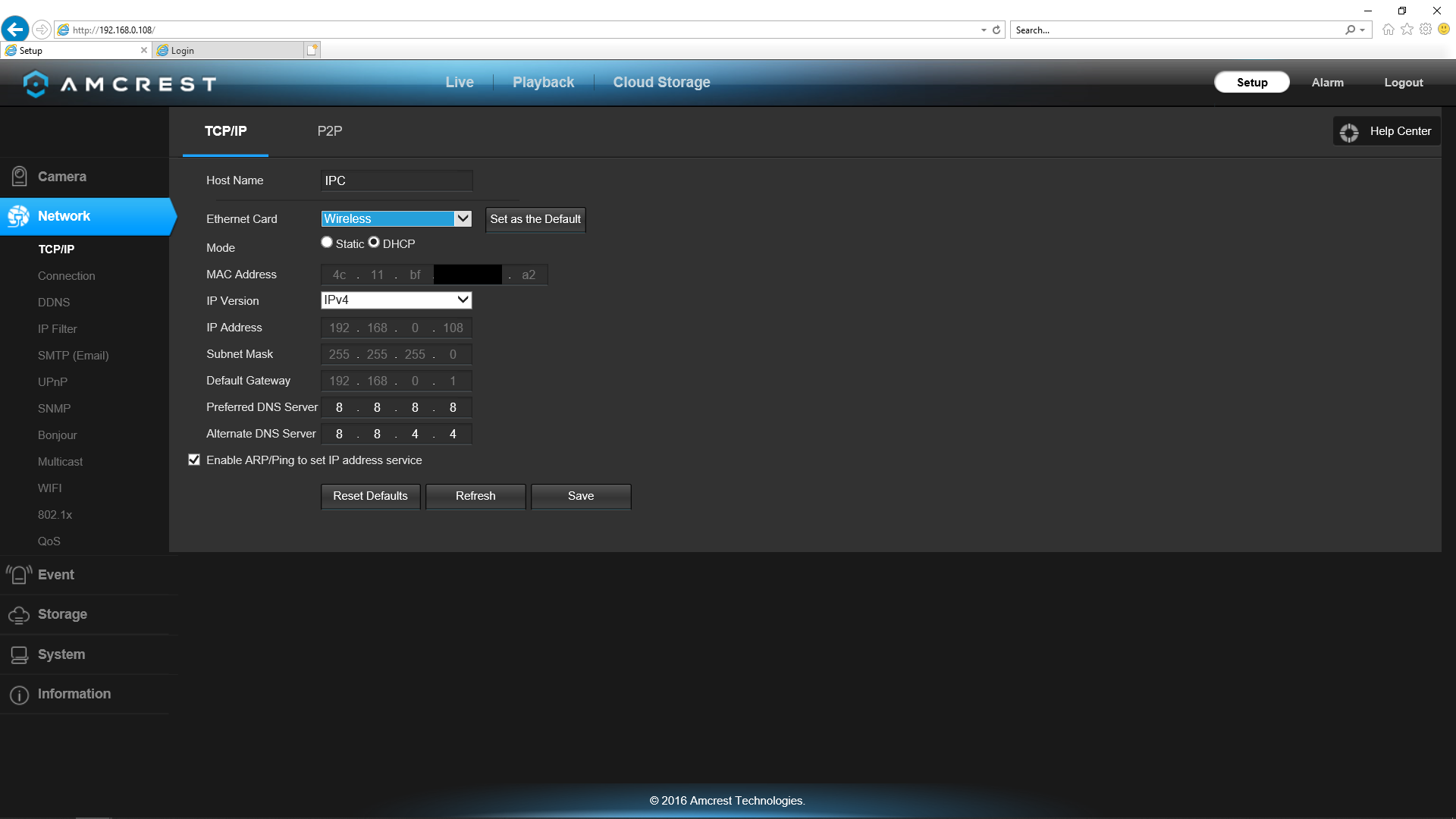This screenshot has width=1456, height=819.
Task: Expand the address bar history dropdown arrow
Action: click(x=984, y=30)
